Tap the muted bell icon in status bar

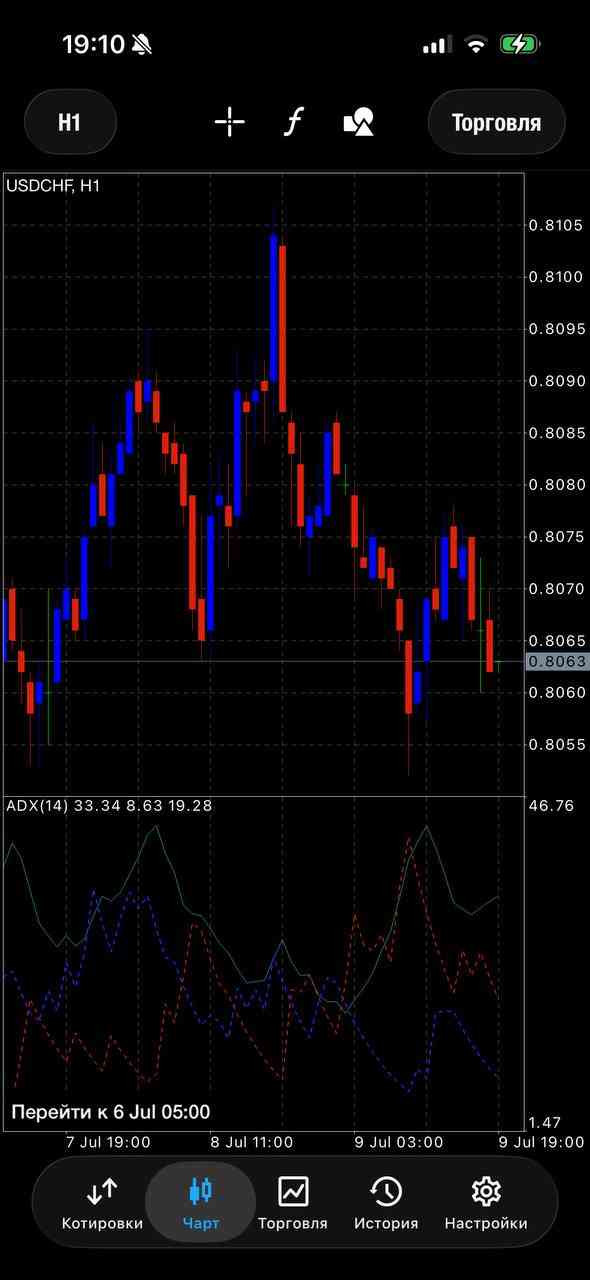tap(141, 44)
